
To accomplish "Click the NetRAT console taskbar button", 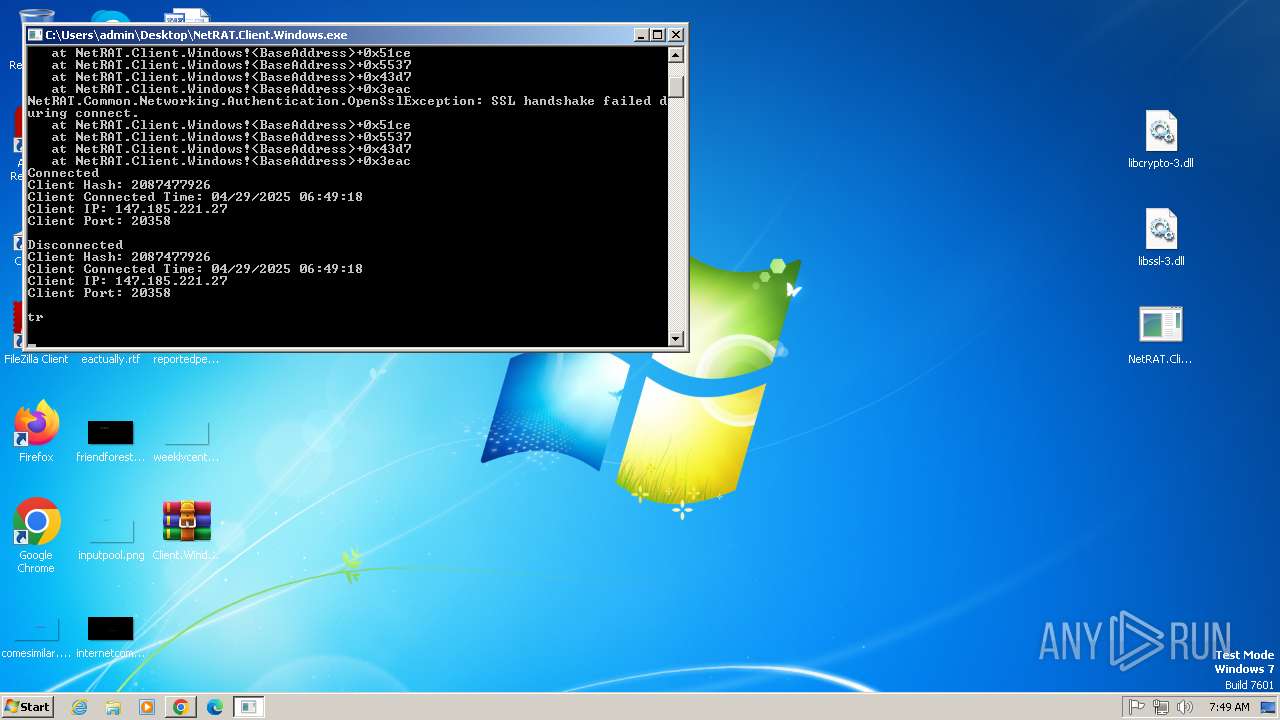I will (x=248, y=707).
